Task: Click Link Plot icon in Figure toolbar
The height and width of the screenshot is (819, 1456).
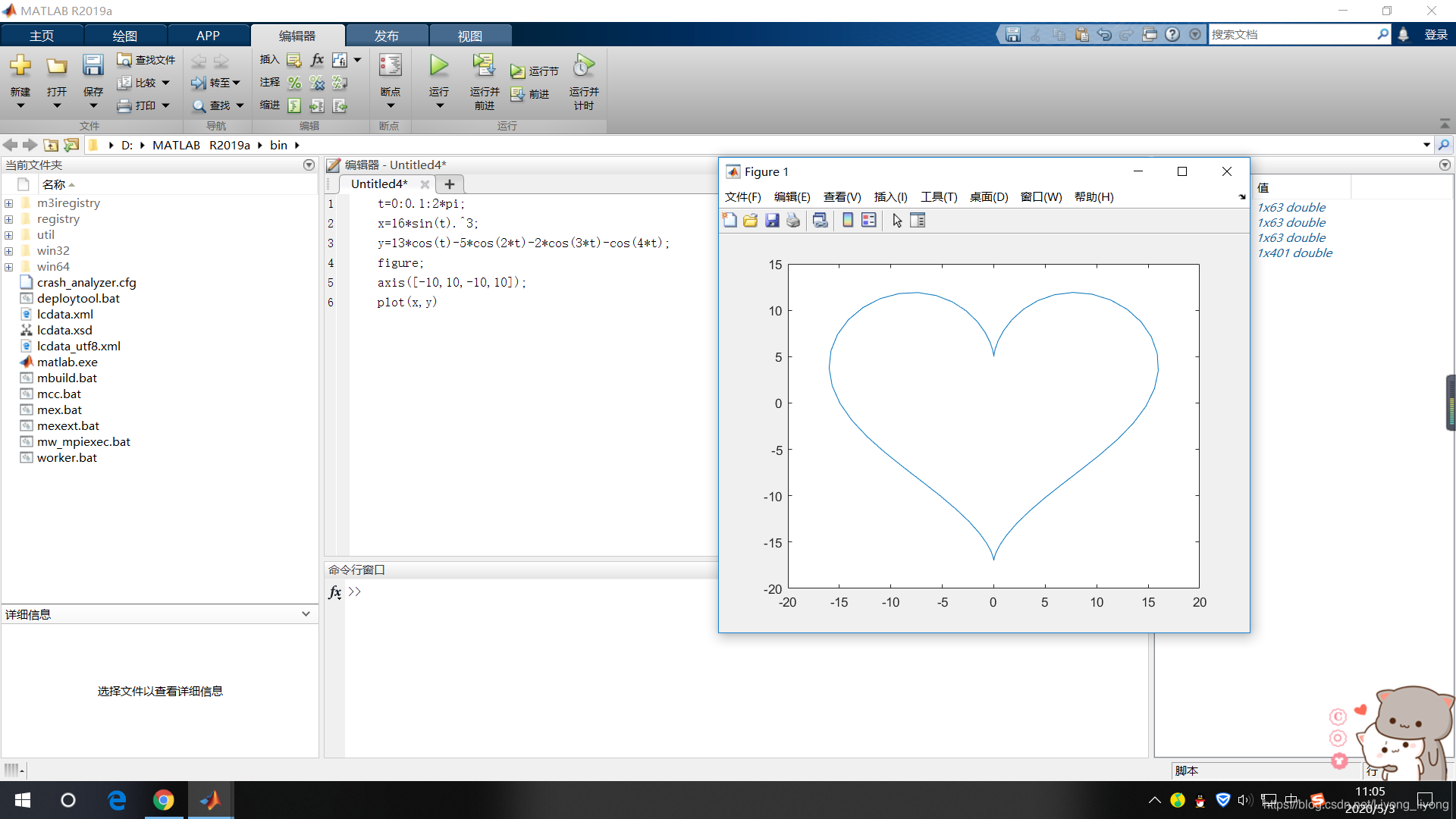Action: coord(820,221)
